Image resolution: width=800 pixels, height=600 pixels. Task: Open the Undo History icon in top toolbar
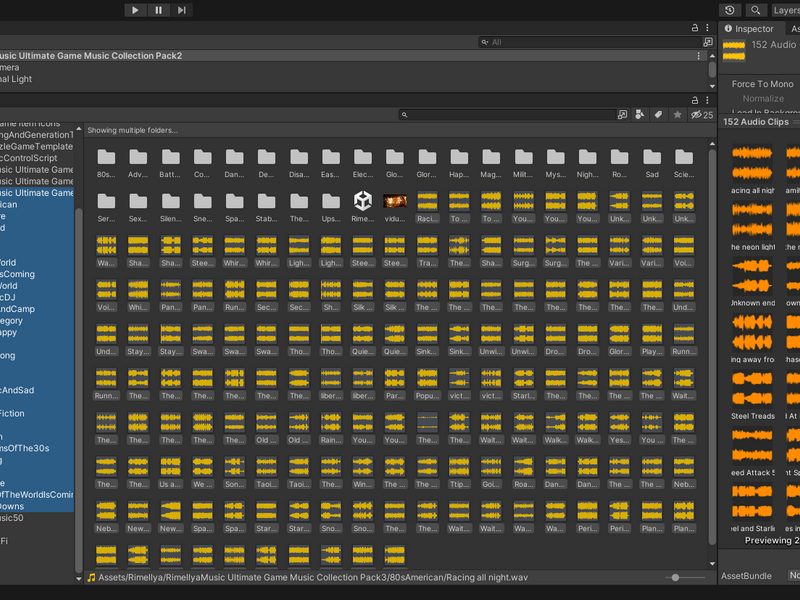[730, 10]
